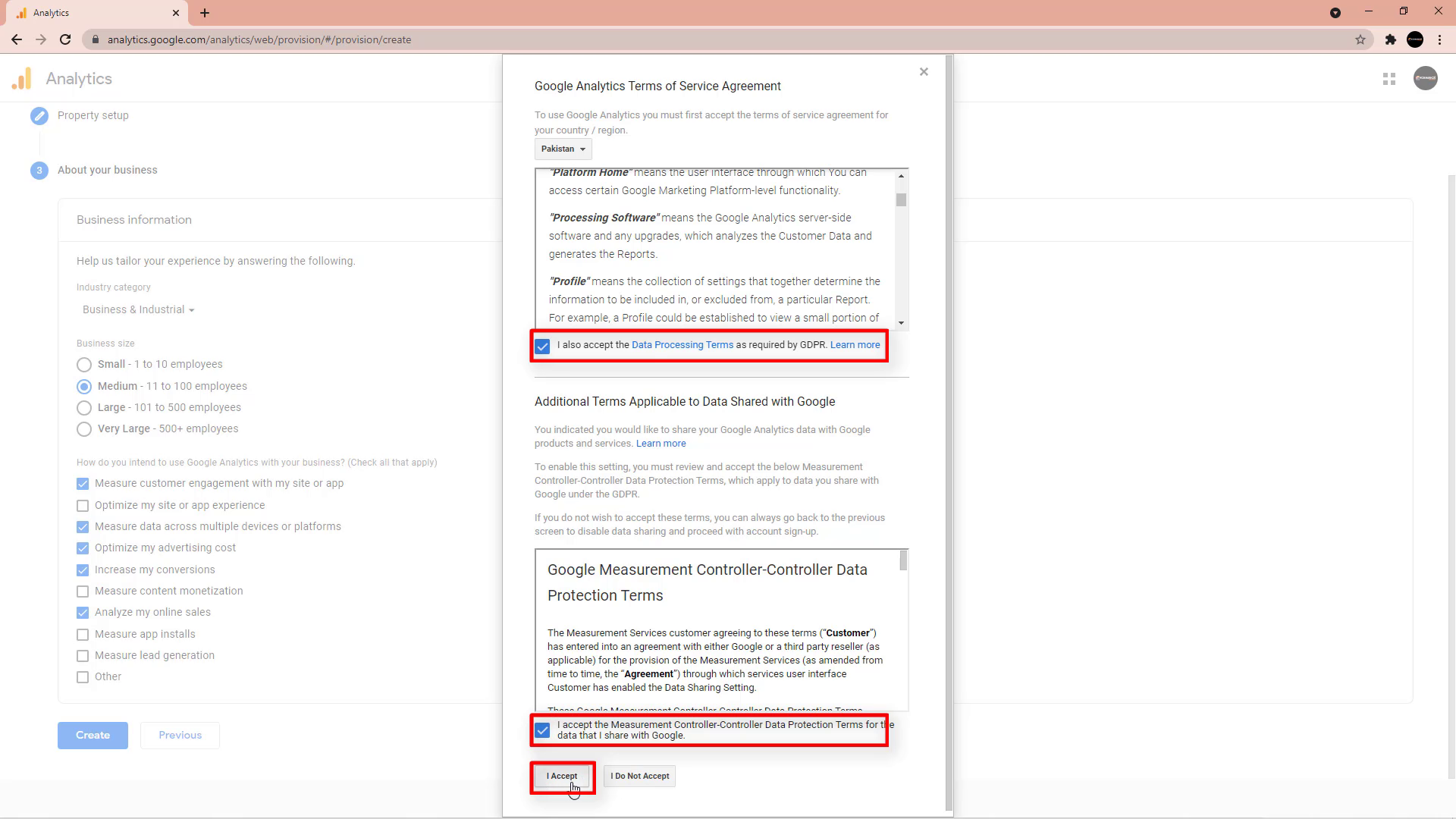
Task: Uncheck Measure customer engagement with my site or app
Action: [x=83, y=484]
